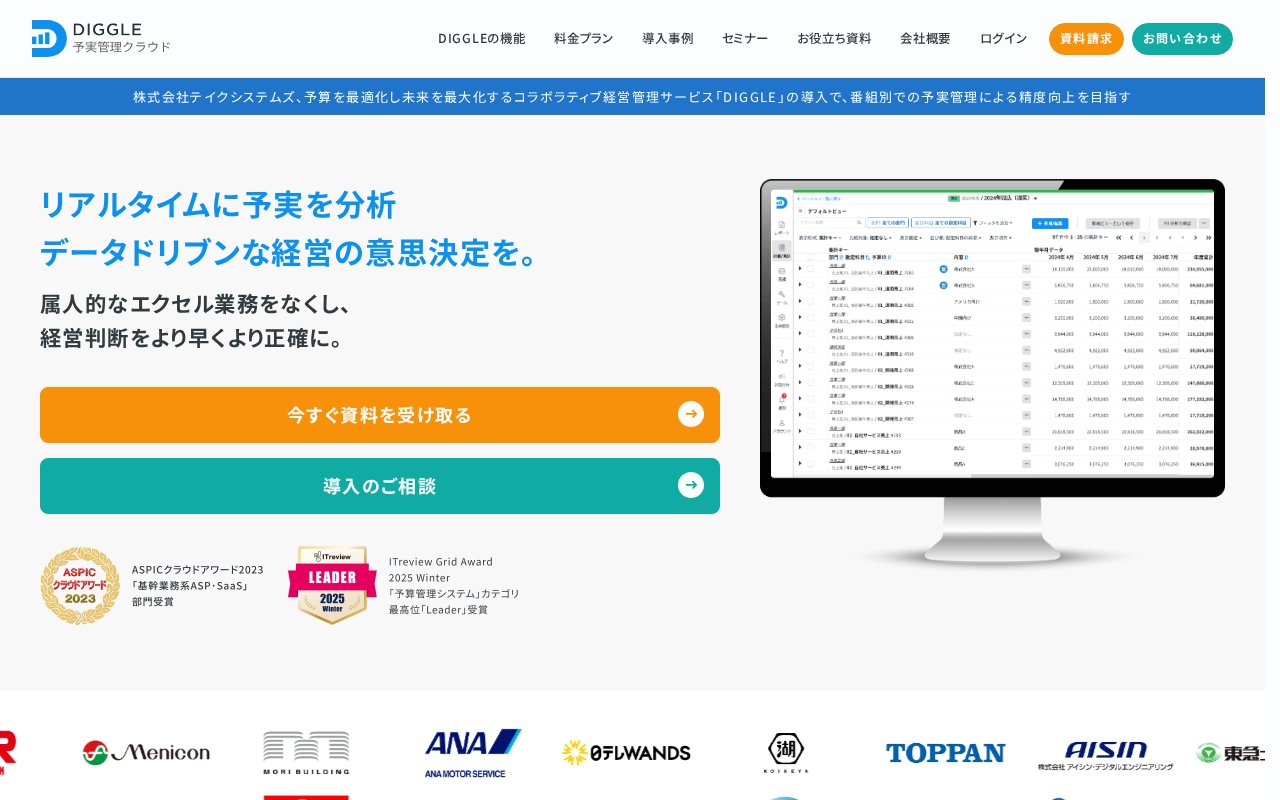Click 今すぐ資料を受け取る button

(x=380, y=415)
